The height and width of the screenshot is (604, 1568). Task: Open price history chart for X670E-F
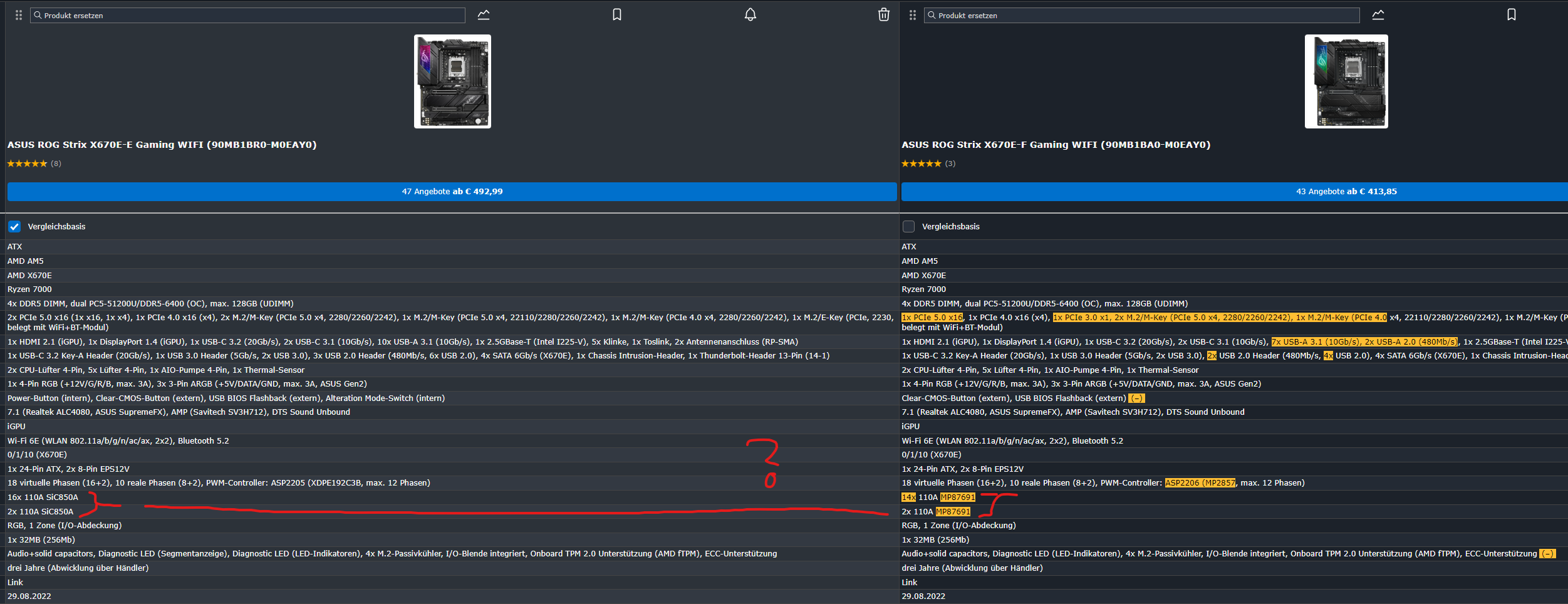(x=1378, y=14)
